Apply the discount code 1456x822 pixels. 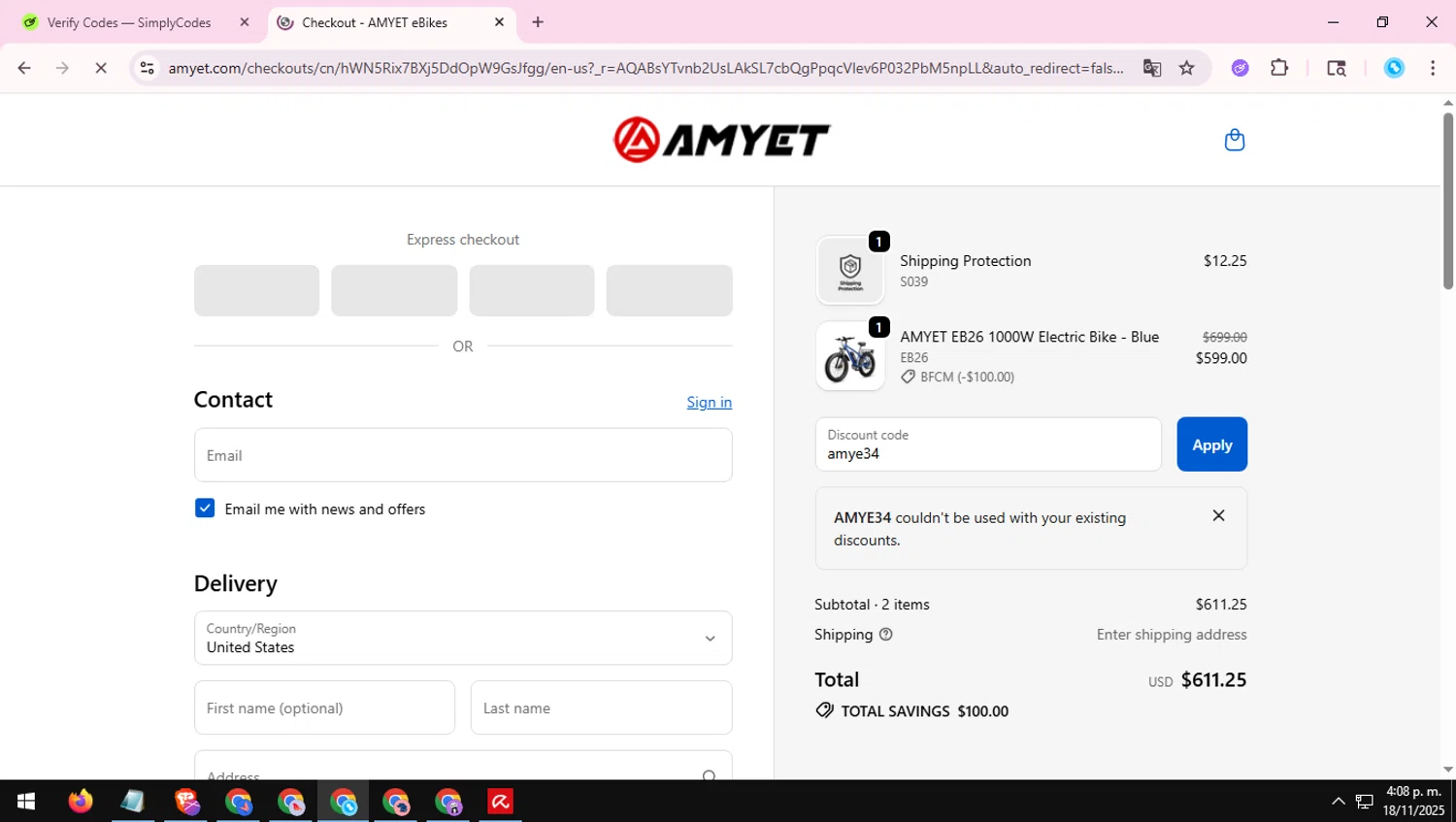[x=1211, y=444]
